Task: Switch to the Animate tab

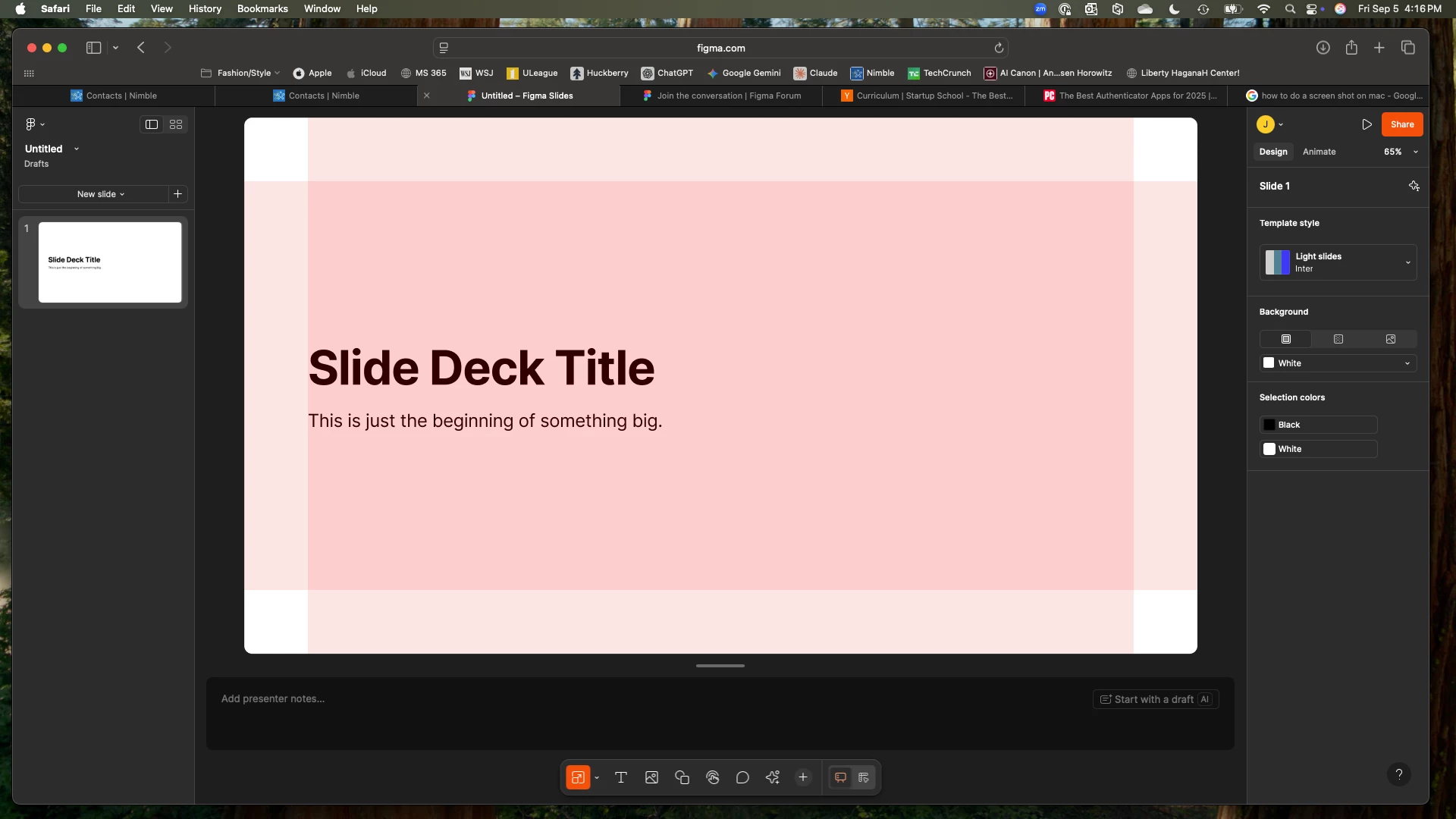Action: (x=1319, y=152)
